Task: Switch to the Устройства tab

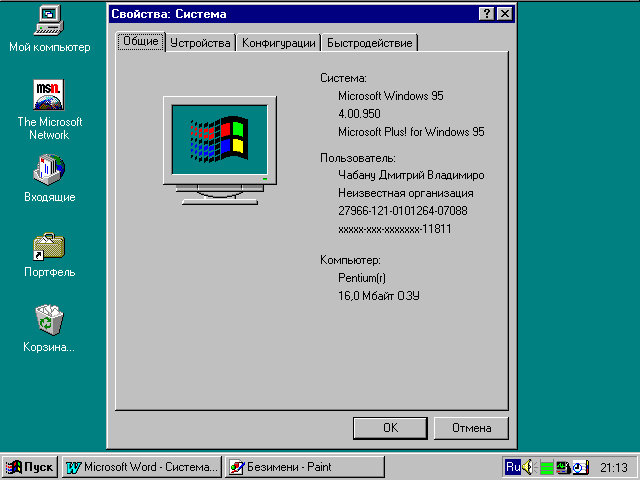Action: [x=200, y=43]
